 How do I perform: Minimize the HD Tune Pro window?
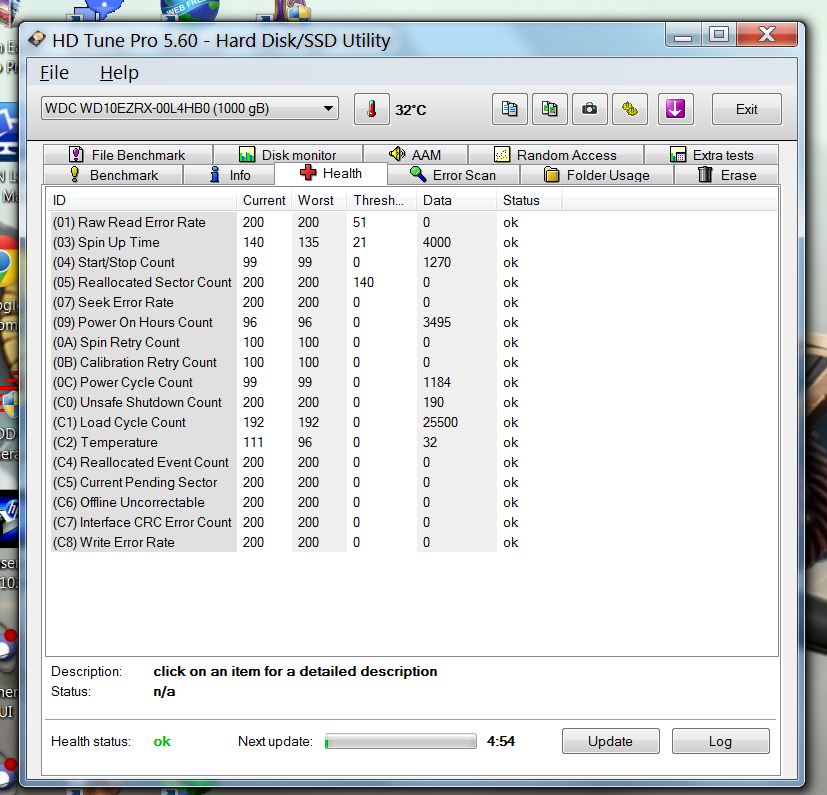683,35
